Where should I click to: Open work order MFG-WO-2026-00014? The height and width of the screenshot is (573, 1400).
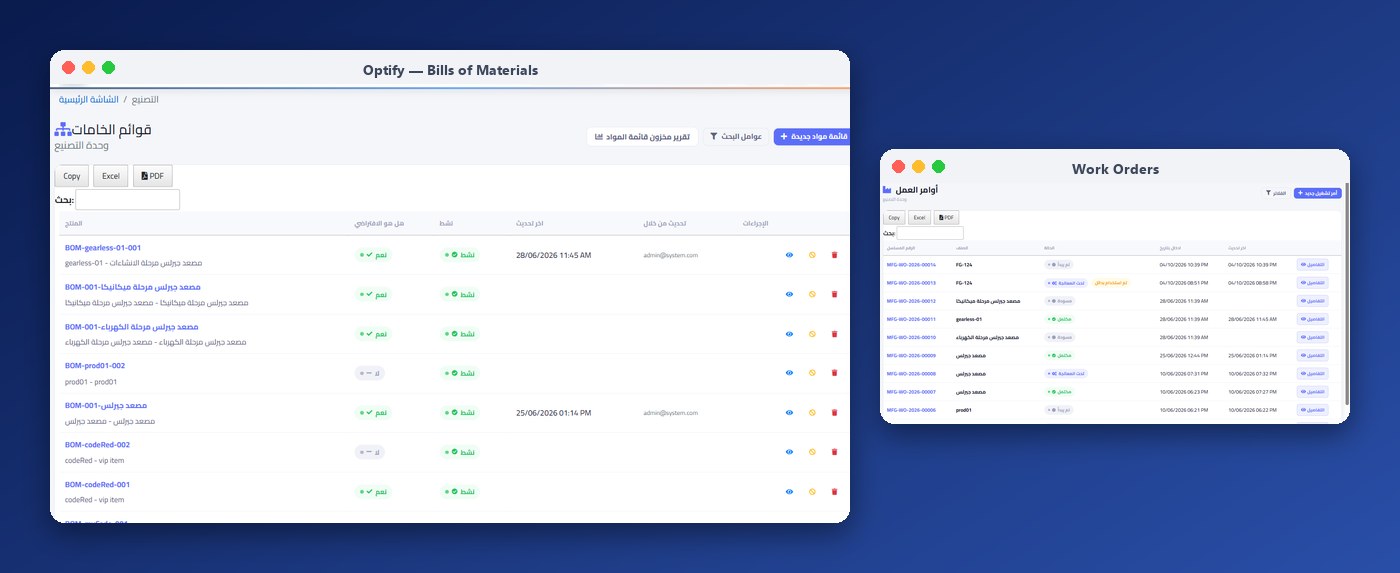pos(911,264)
